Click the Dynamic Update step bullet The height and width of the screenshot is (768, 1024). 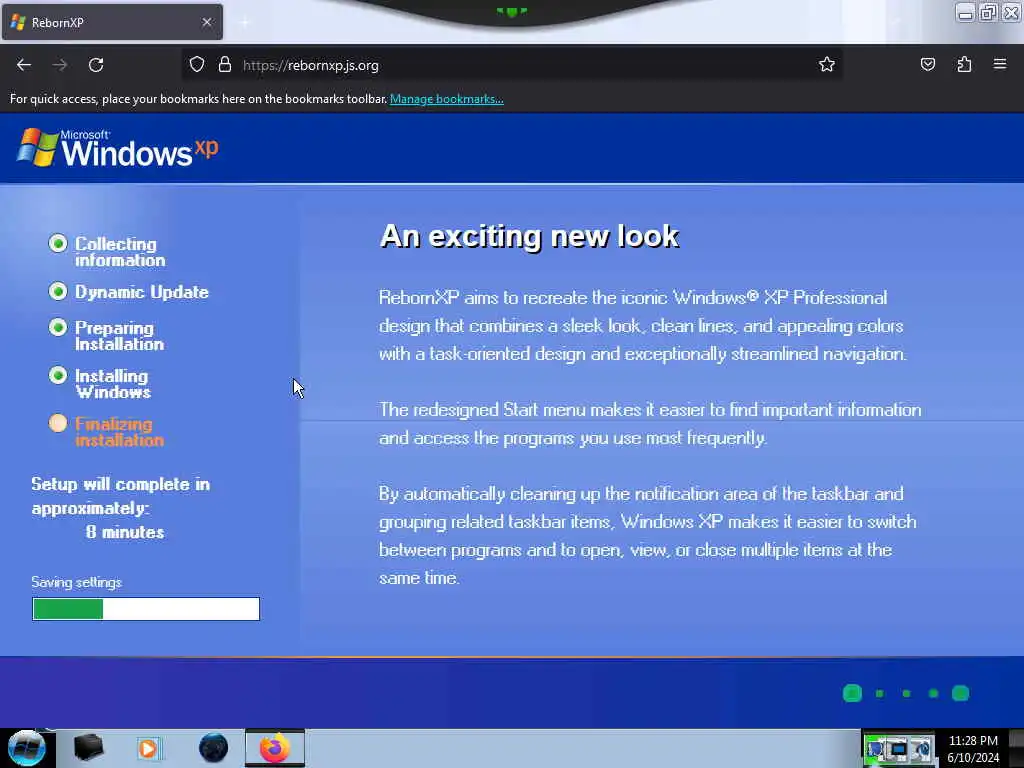[58, 291]
